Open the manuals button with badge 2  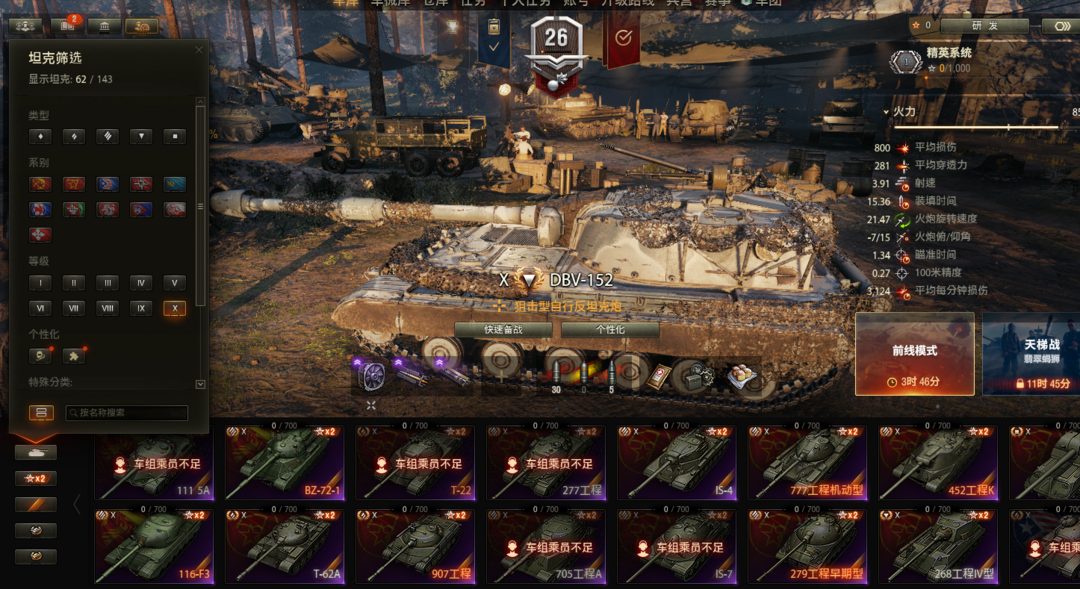pos(68,26)
